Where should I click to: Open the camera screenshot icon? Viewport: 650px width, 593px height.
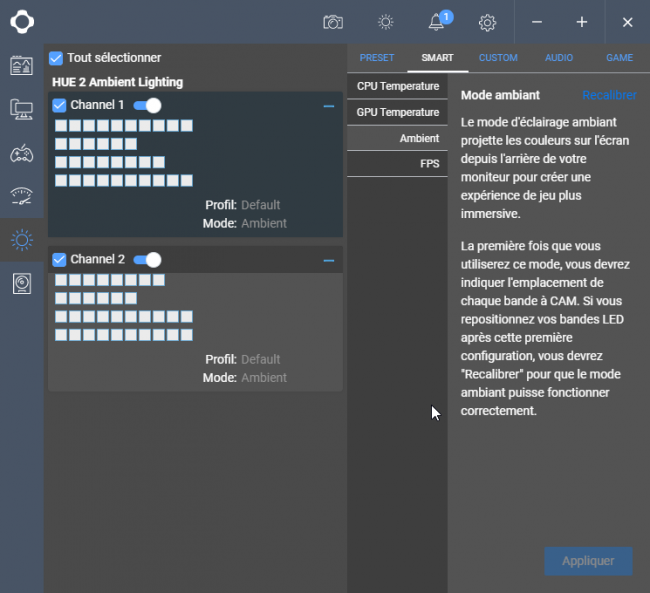333,22
